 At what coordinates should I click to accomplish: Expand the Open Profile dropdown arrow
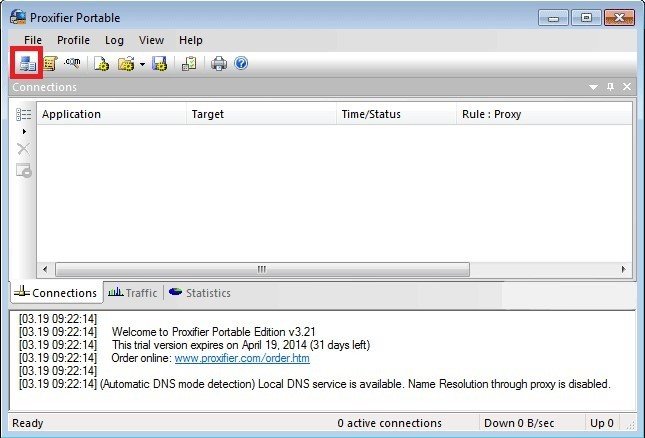[x=142, y=64]
